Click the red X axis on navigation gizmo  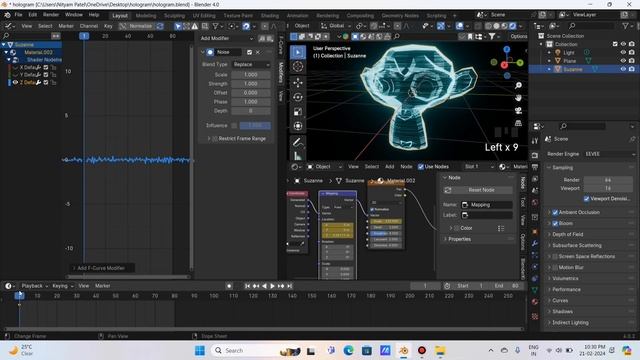(504, 65)
